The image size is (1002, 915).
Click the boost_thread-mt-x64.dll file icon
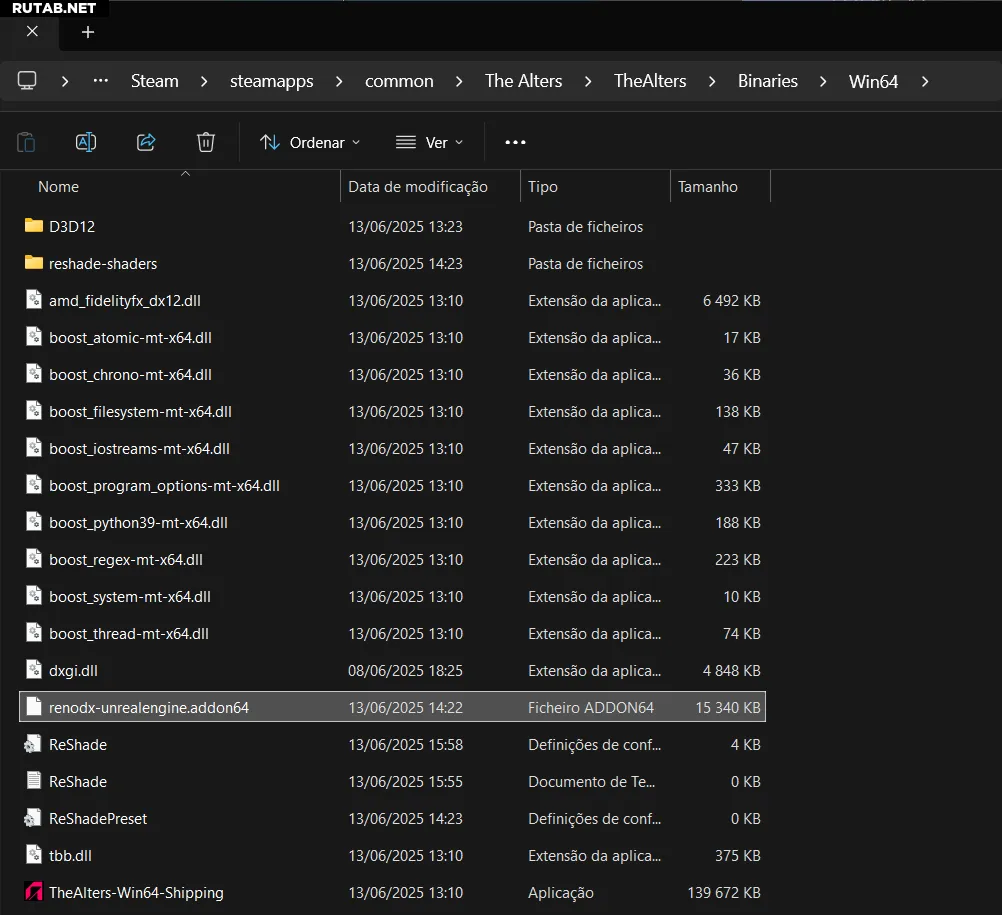point(34,633)
